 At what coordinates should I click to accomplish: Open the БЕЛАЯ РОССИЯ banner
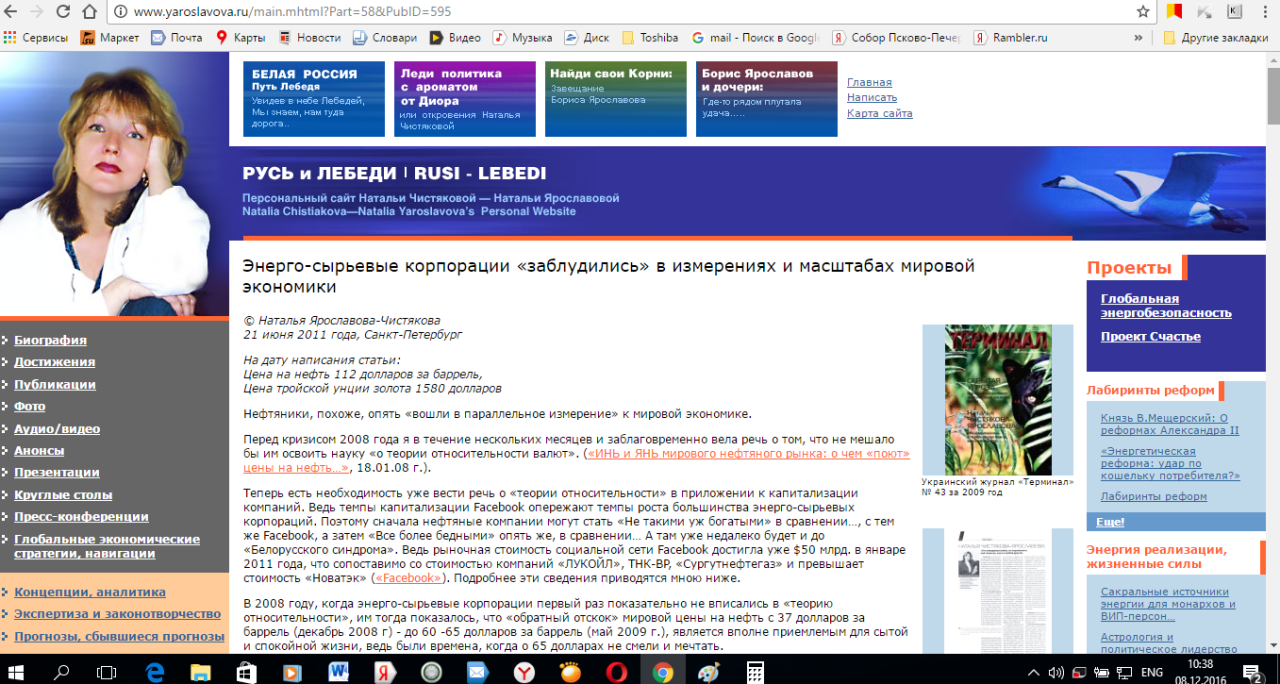314,99
